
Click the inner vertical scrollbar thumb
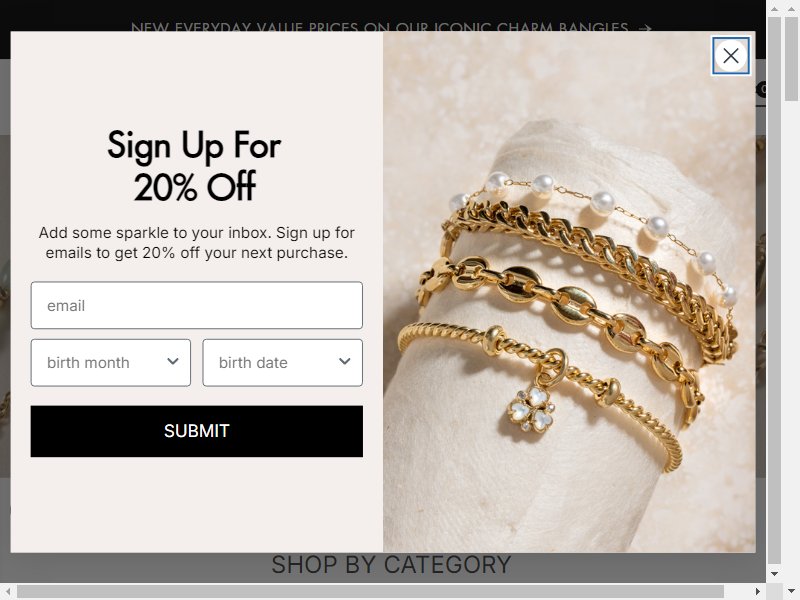[774, 290]
